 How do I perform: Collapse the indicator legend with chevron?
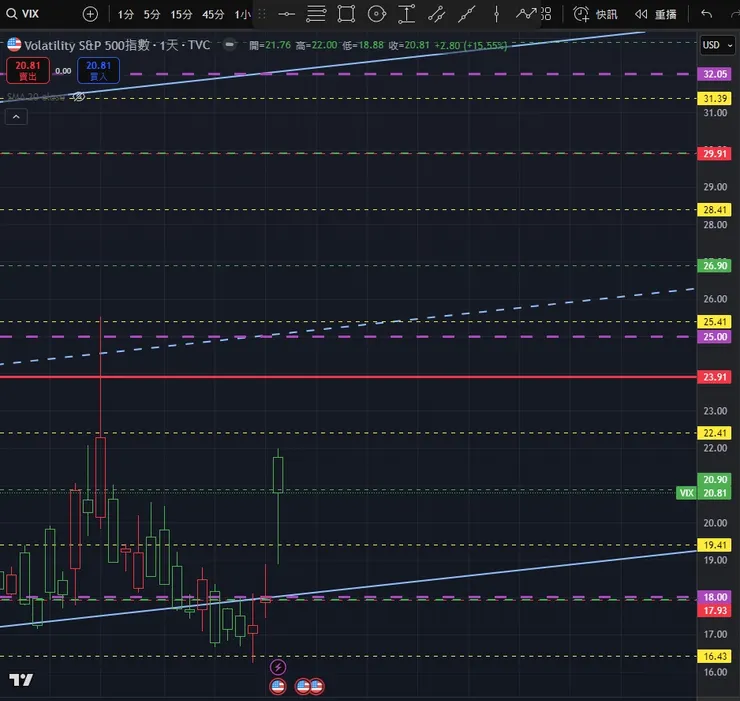(x=16, y=117)
